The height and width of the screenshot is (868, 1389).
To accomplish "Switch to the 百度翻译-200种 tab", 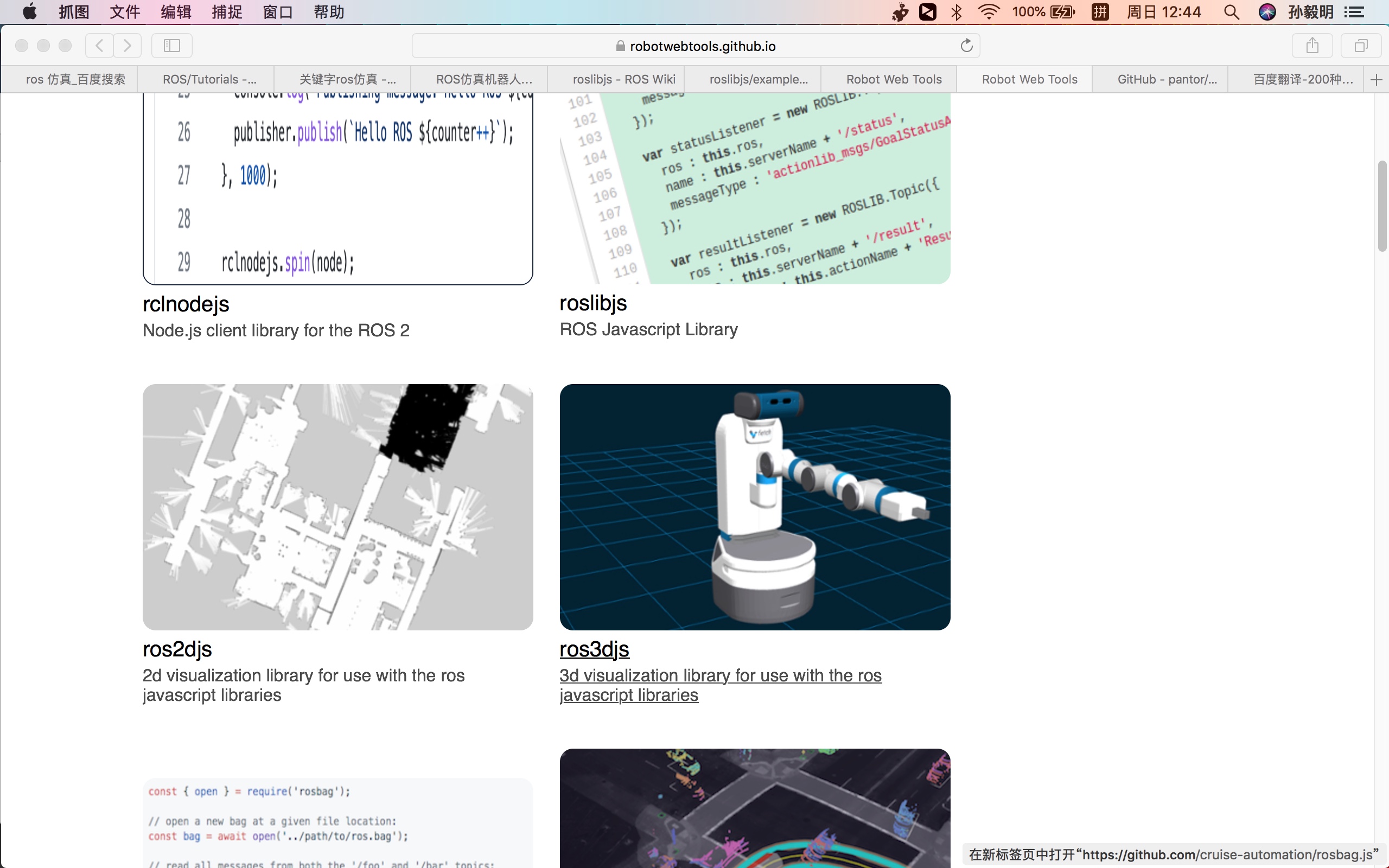I will (x=1297, y=79).
